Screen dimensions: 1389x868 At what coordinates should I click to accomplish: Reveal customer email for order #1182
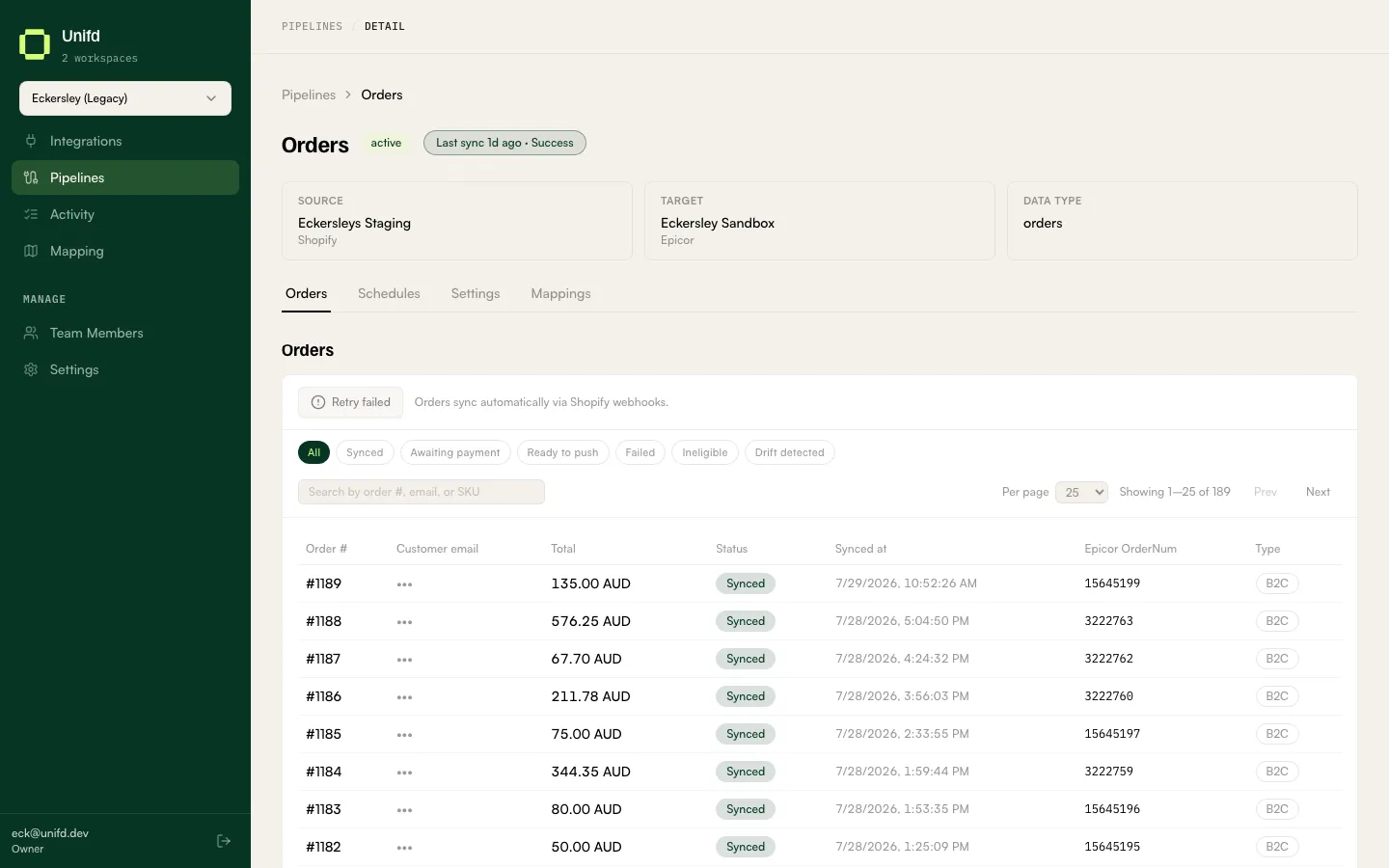404,848
